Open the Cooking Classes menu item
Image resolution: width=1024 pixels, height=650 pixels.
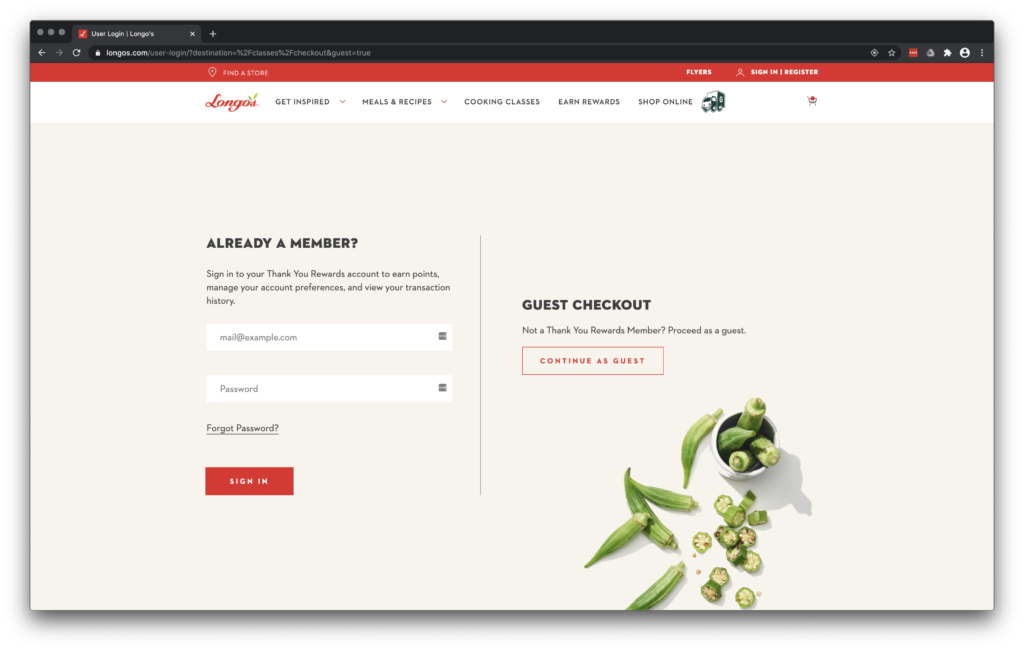point(502,102)
